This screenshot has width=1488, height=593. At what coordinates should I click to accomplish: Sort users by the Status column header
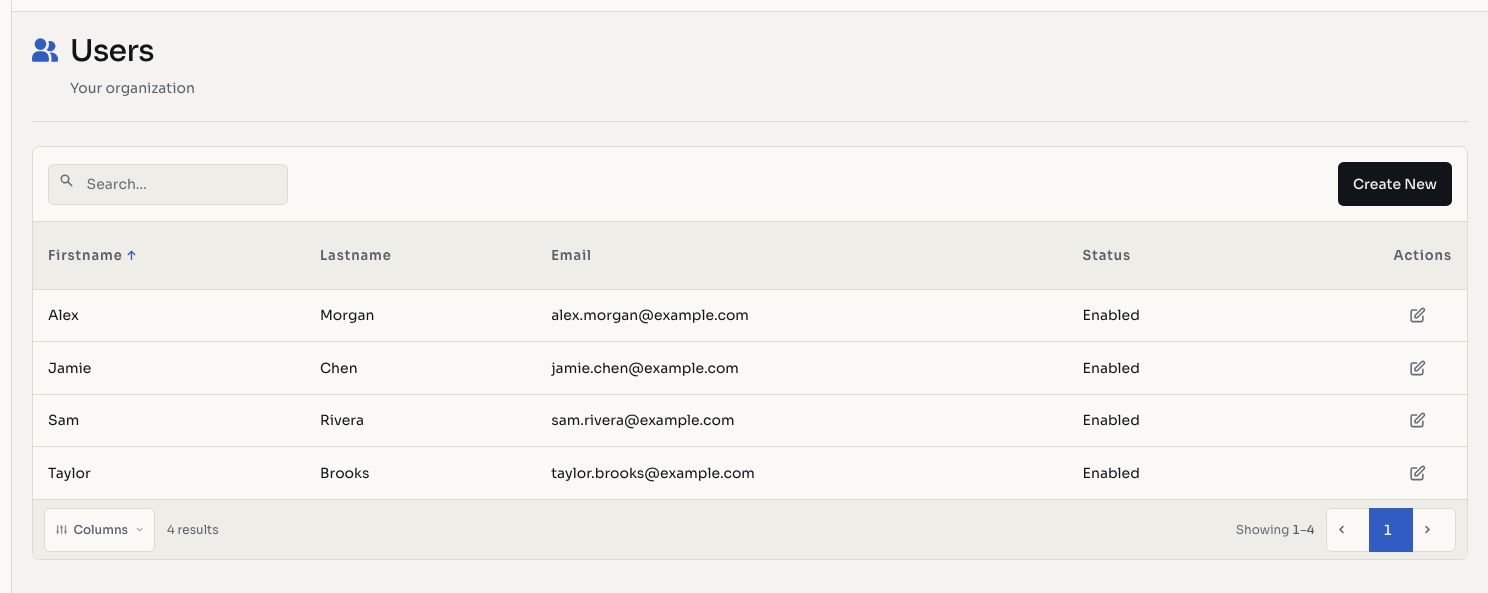1106,255
